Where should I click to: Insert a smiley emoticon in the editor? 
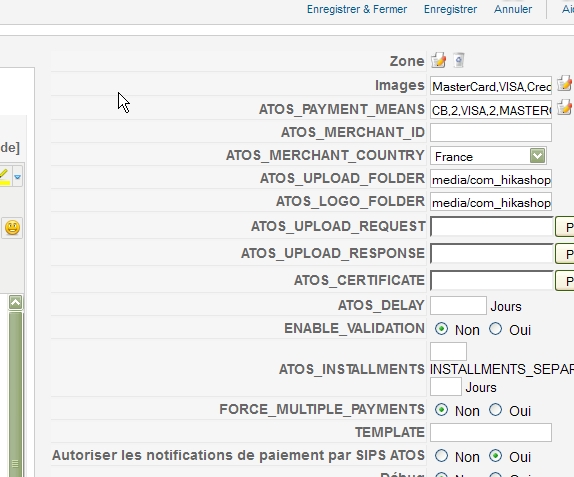pyautogui.click(x=12, y=228)
